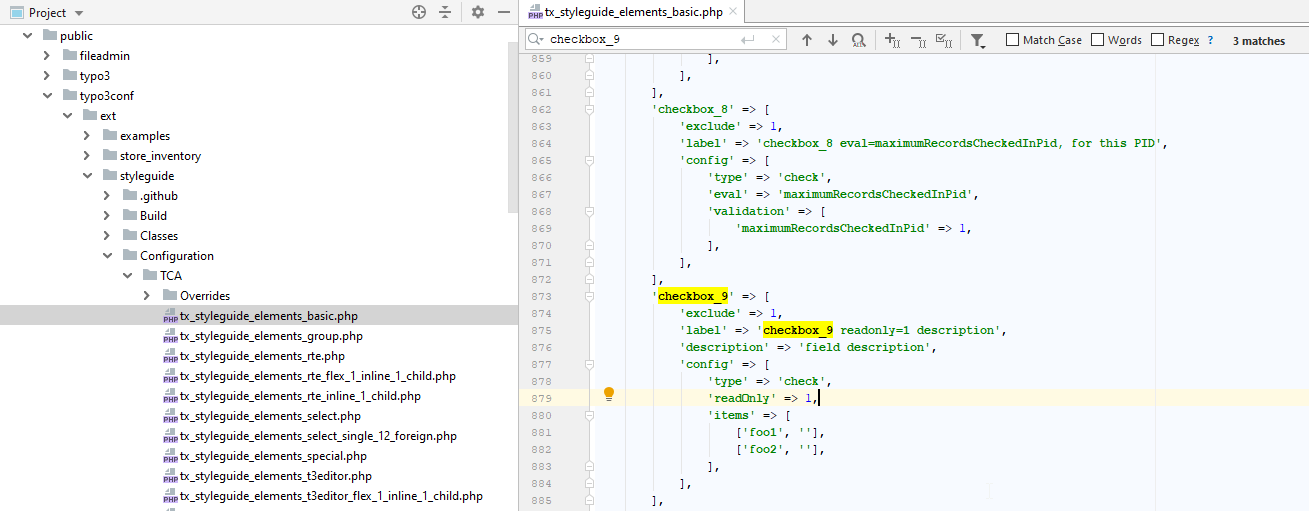
Task: Click the collapse all icon in Project panel
Action: pos(445,12)
